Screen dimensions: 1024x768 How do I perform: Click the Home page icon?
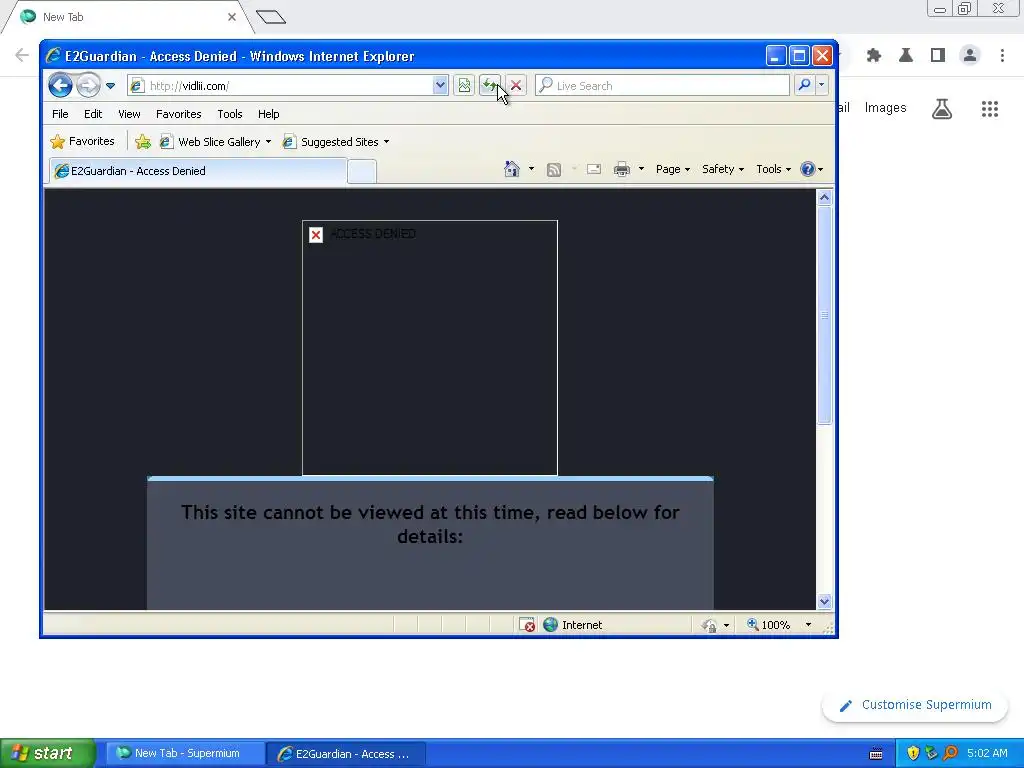(511, 169)
